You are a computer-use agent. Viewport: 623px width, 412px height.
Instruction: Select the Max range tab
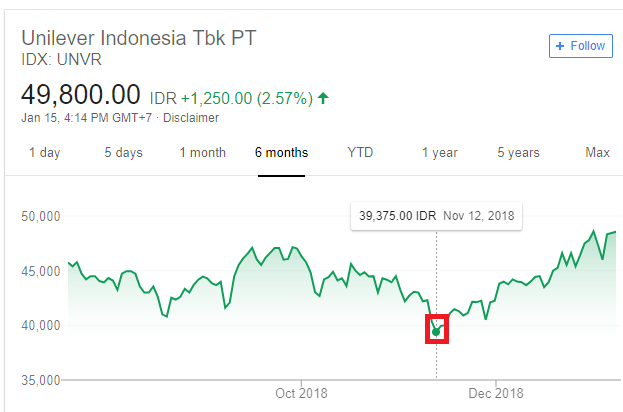597,153
